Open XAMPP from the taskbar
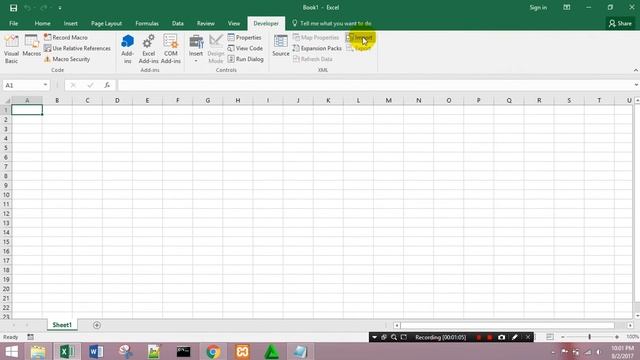This screenshot has width=640, height=360. 242,351
